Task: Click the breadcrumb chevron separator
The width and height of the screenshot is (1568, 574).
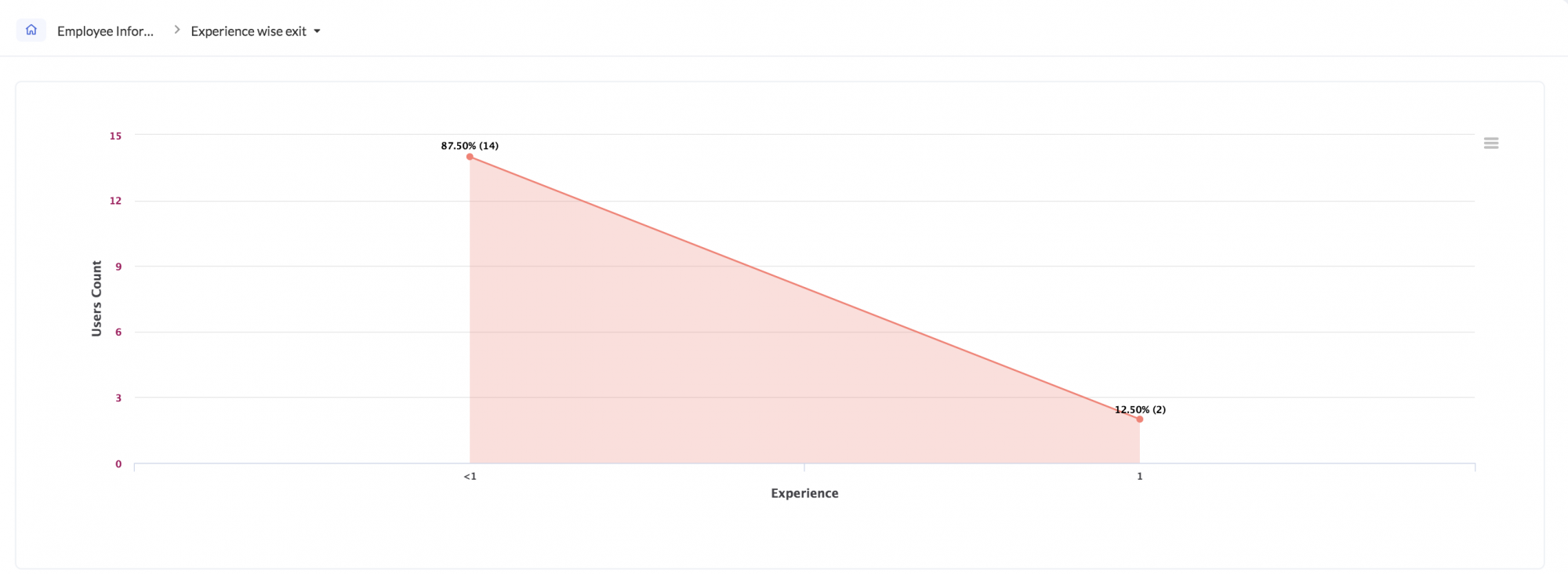Action: [176, 30]
